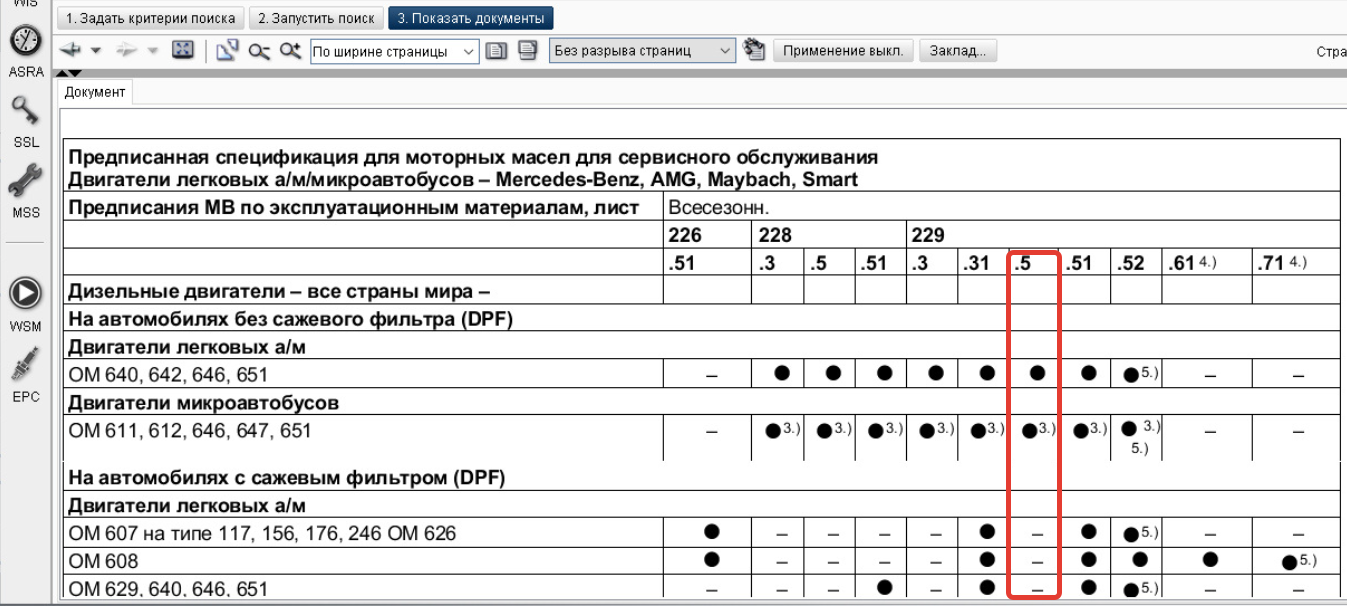Go to step '2. Запустить поиск'
Screen dimensions: 1347x608
point(315,18)
